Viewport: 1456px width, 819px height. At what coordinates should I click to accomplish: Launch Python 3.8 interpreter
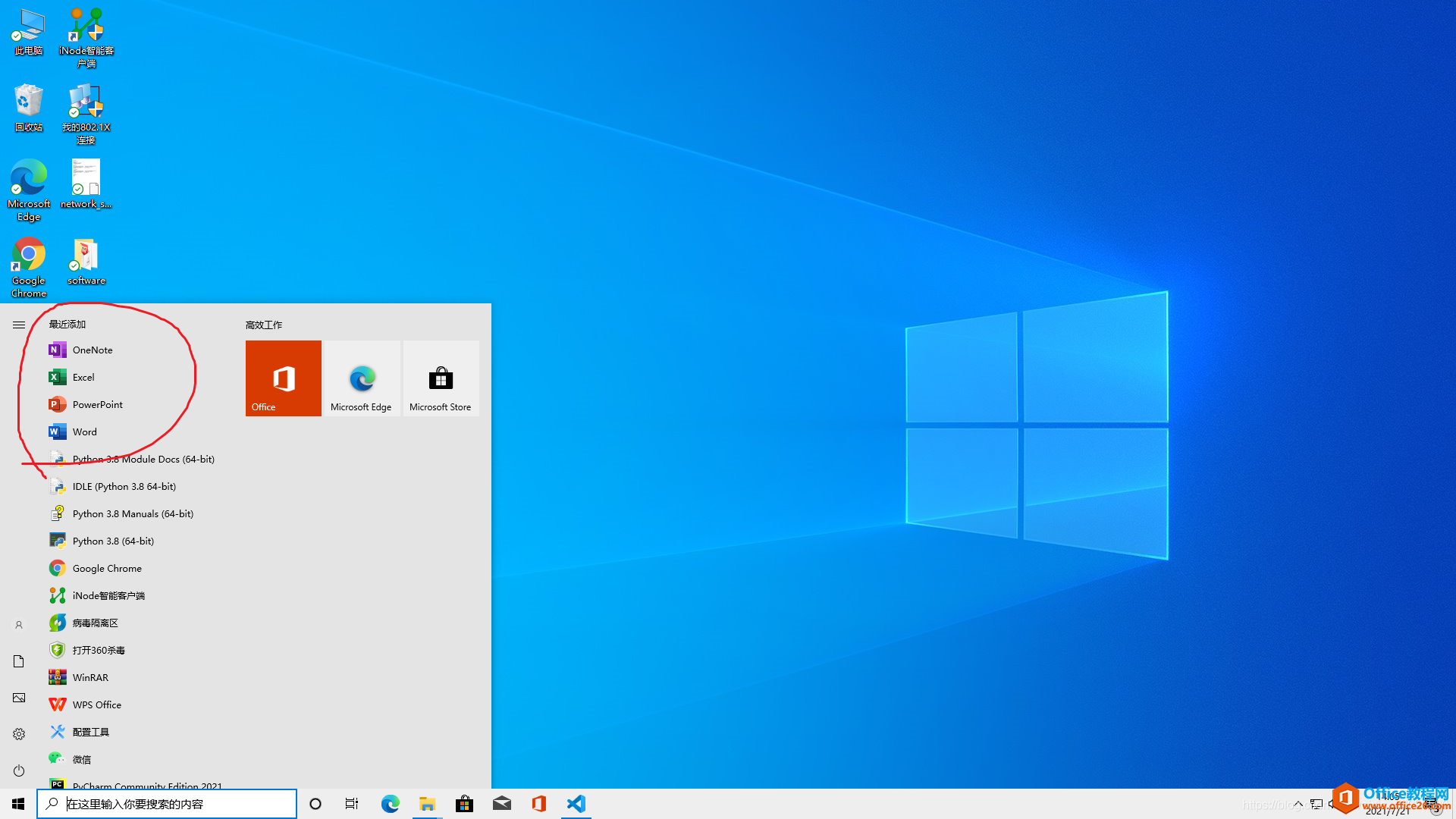point(113,540)
